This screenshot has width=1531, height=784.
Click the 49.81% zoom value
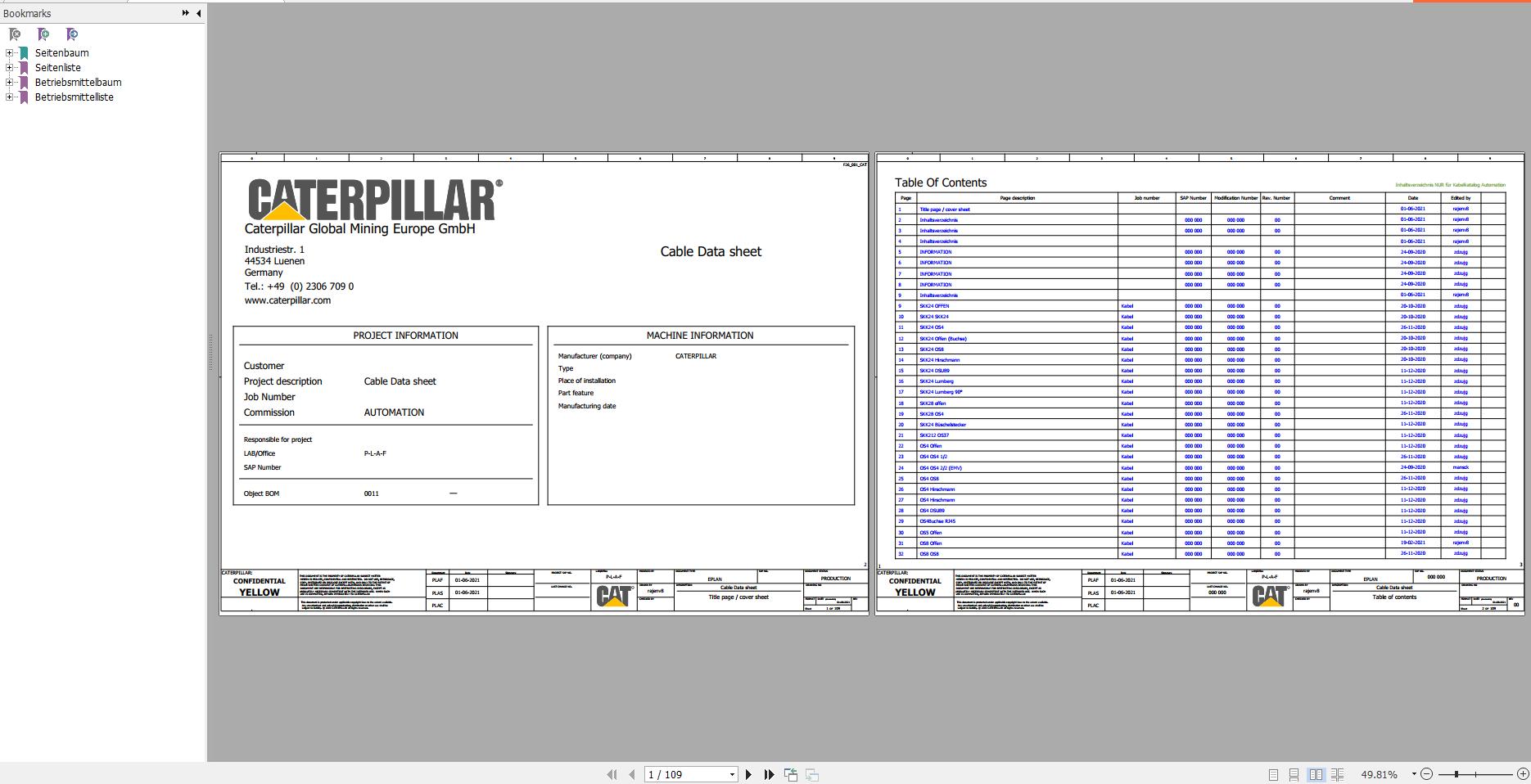click(x=1379, y=774)
